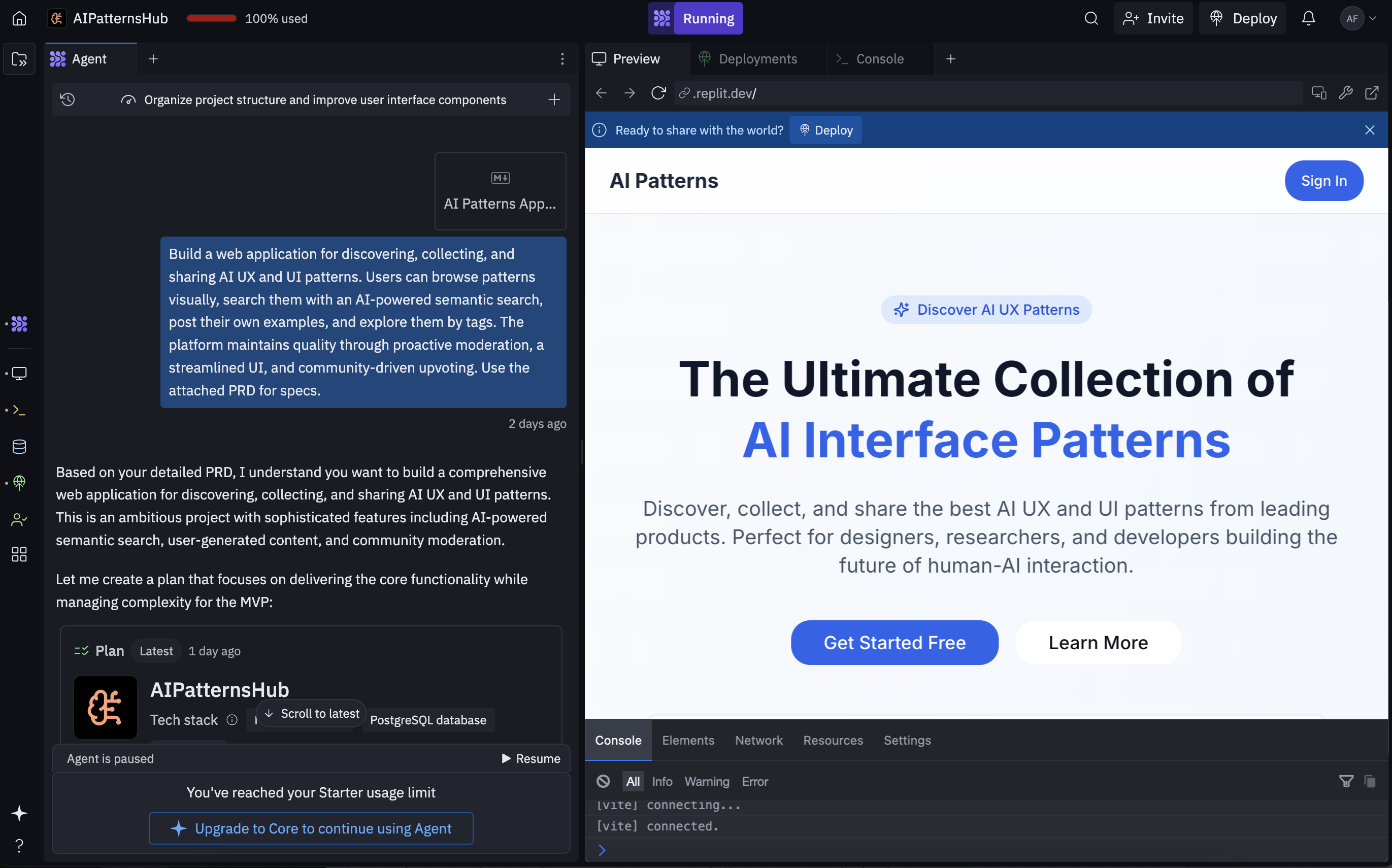The image size is (1392, 868).
Task: Open preview in new browser tab icon
Action: [1371, 93]
